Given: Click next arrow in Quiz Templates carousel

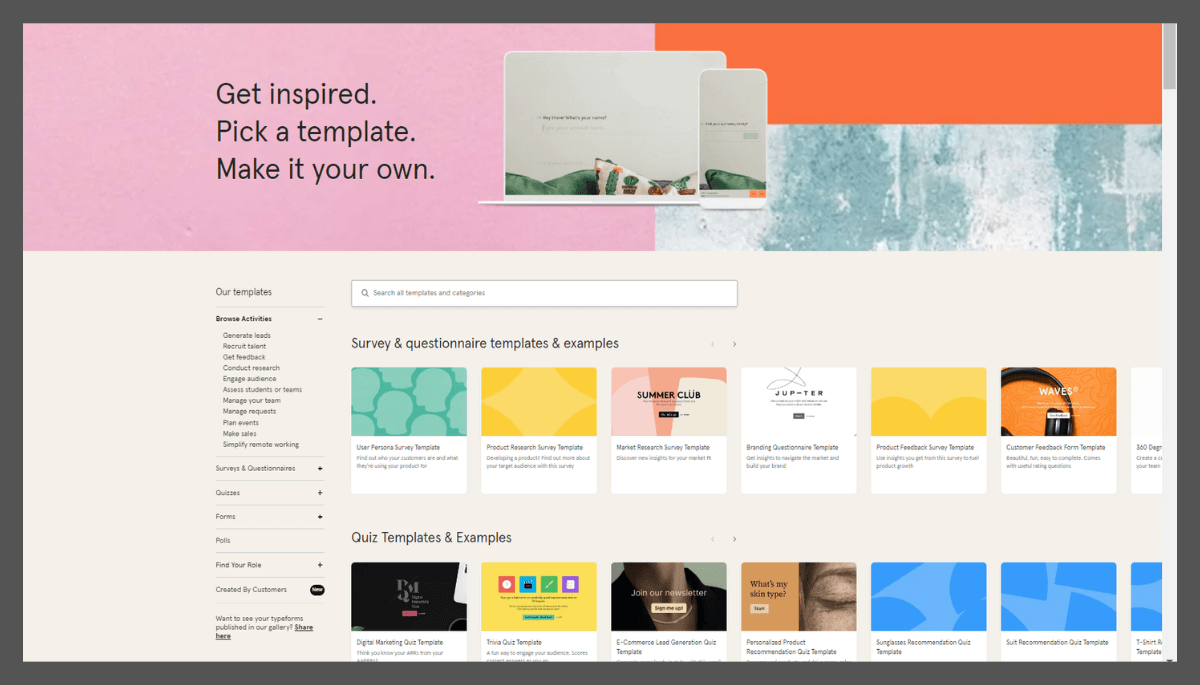Looking at the screenshot, I should click(734, 539).
